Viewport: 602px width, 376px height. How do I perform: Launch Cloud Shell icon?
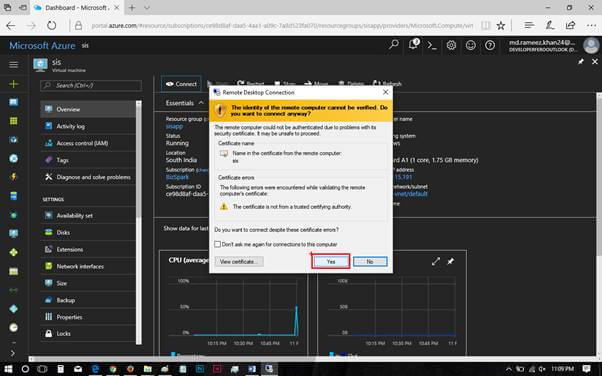pos(432,45)
